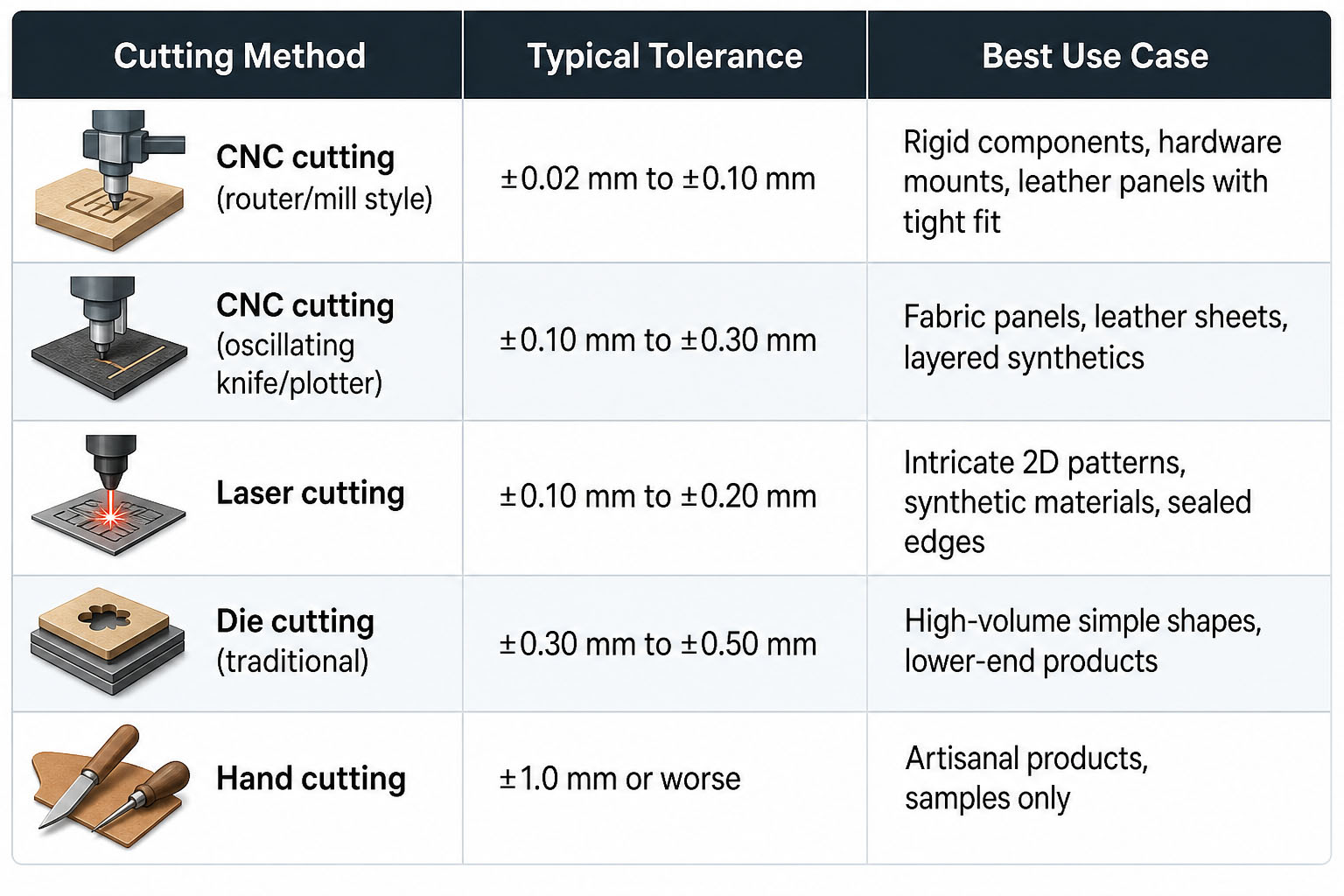Select the ±1.0 mm or worse cell
The image size is (1344, 896).
click(620, 778)
